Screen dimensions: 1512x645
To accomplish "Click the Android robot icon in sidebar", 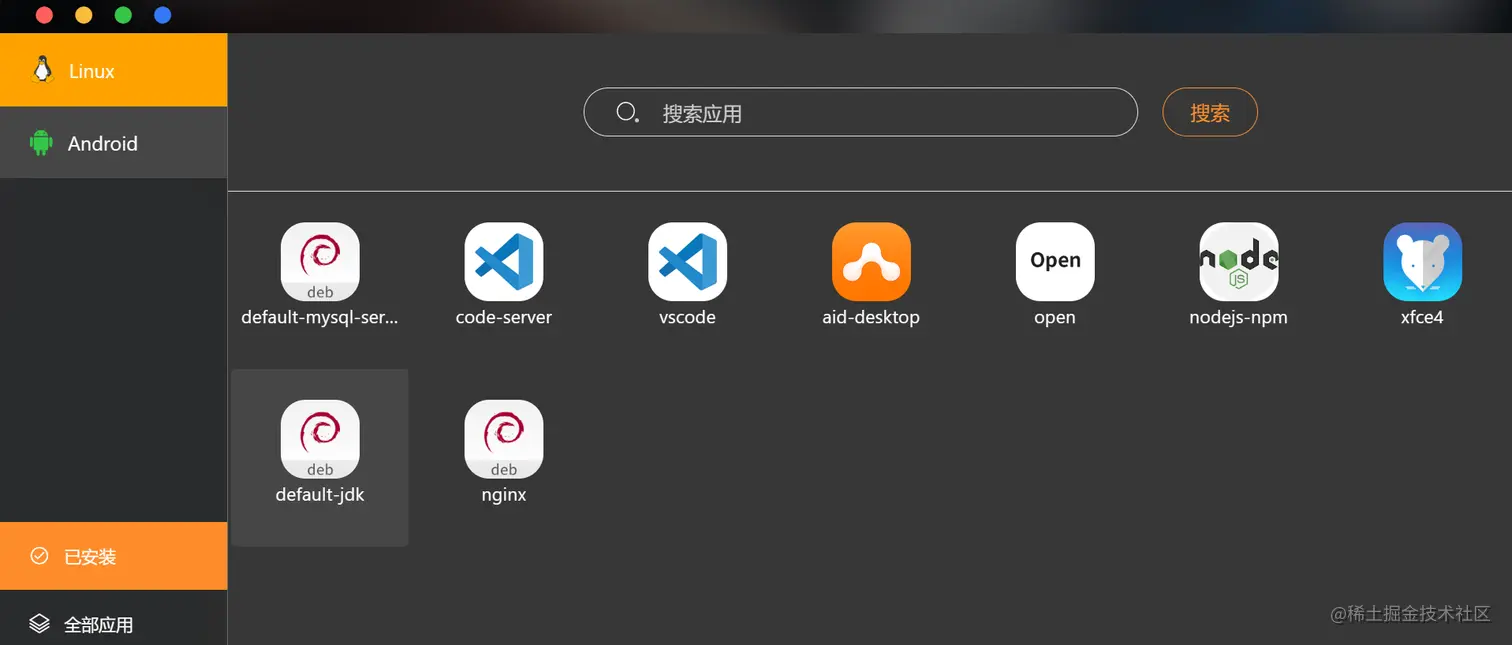I will tap(41, 143).
